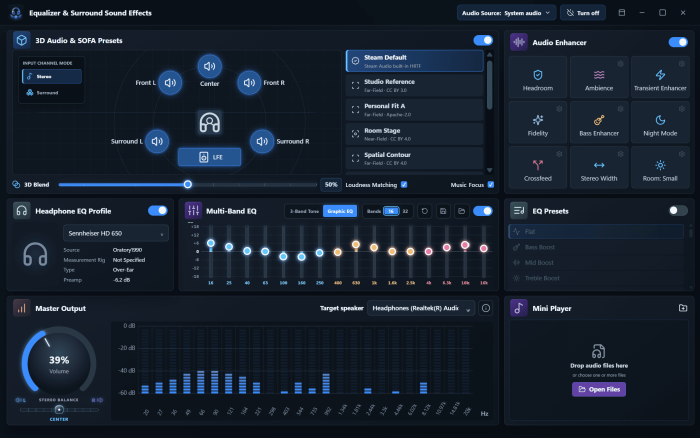Select 32 bands option
Viewport: 700px width, 438px height.
pos(405,211)
